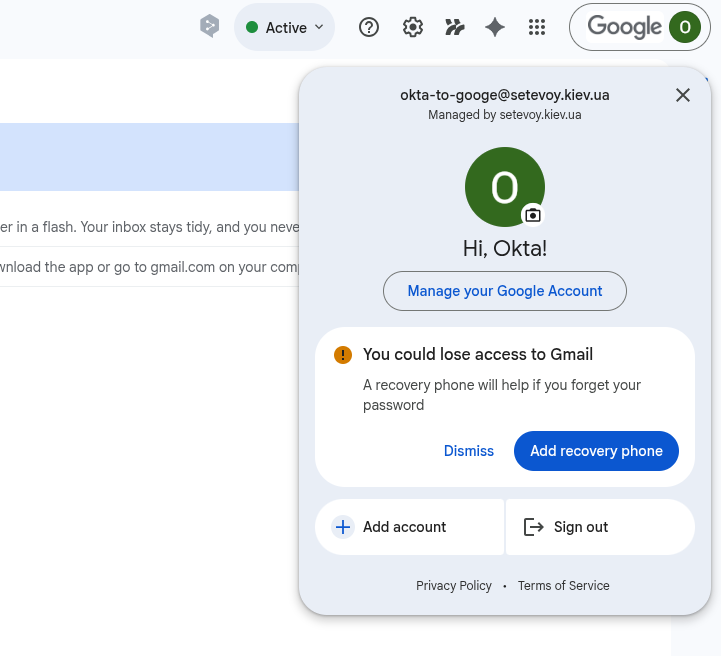Click the icon left of Gemini sparkle
The height and width of the screenshot is (656, 721).
(x=455, y=28)
